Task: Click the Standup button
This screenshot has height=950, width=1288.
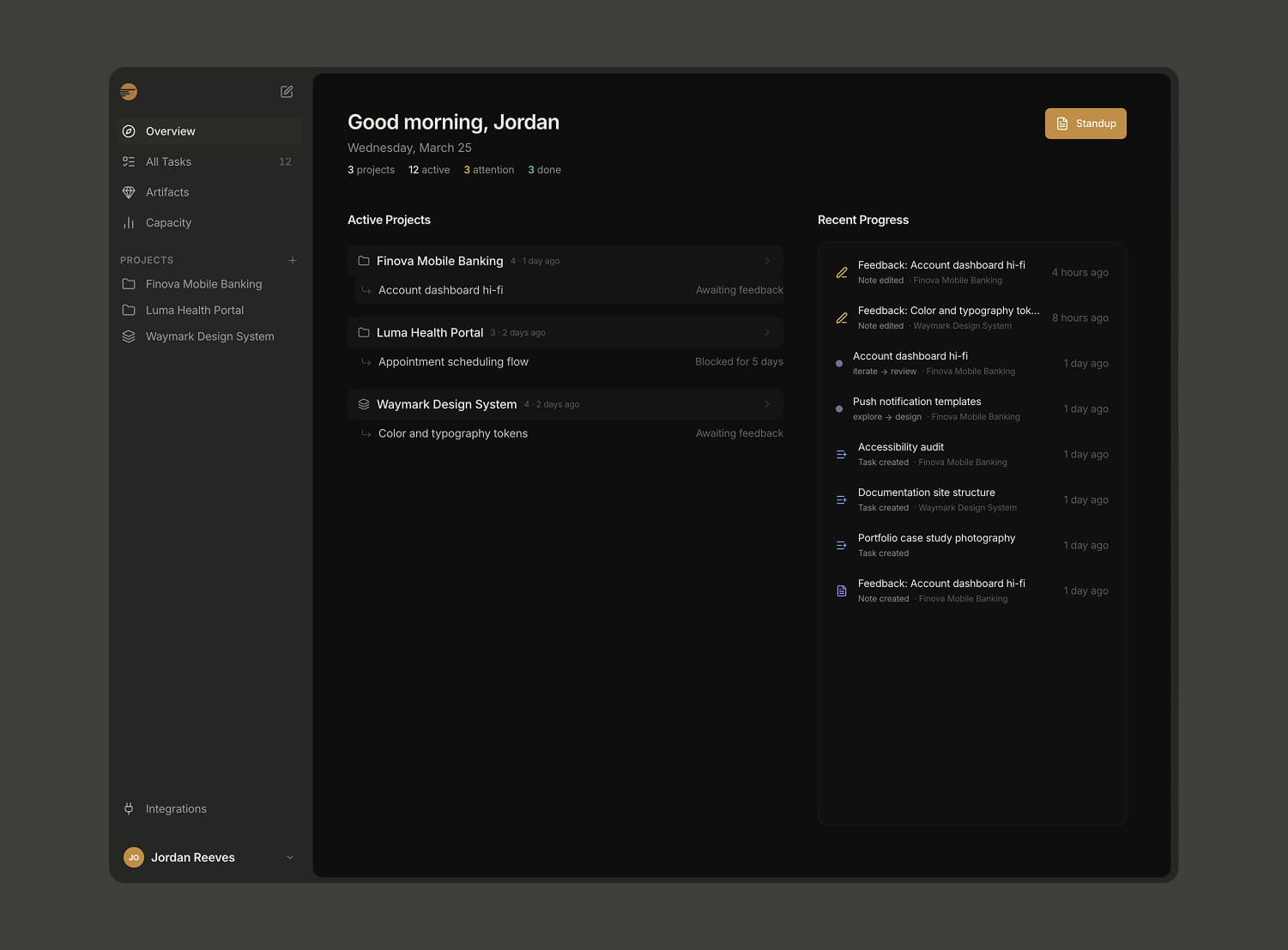Action: [x=1085, y=124]
